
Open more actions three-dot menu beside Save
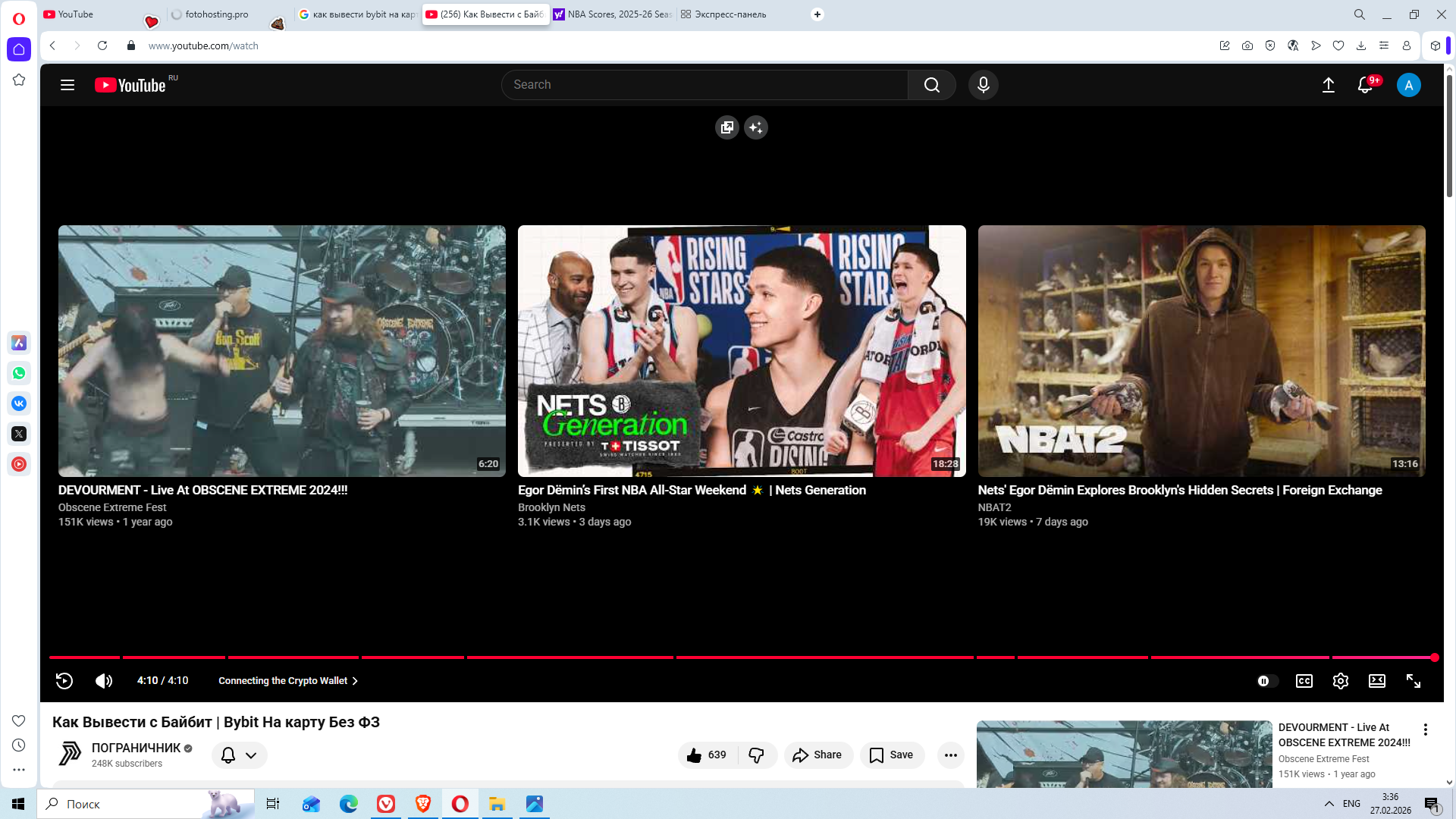tap(950, 755)
